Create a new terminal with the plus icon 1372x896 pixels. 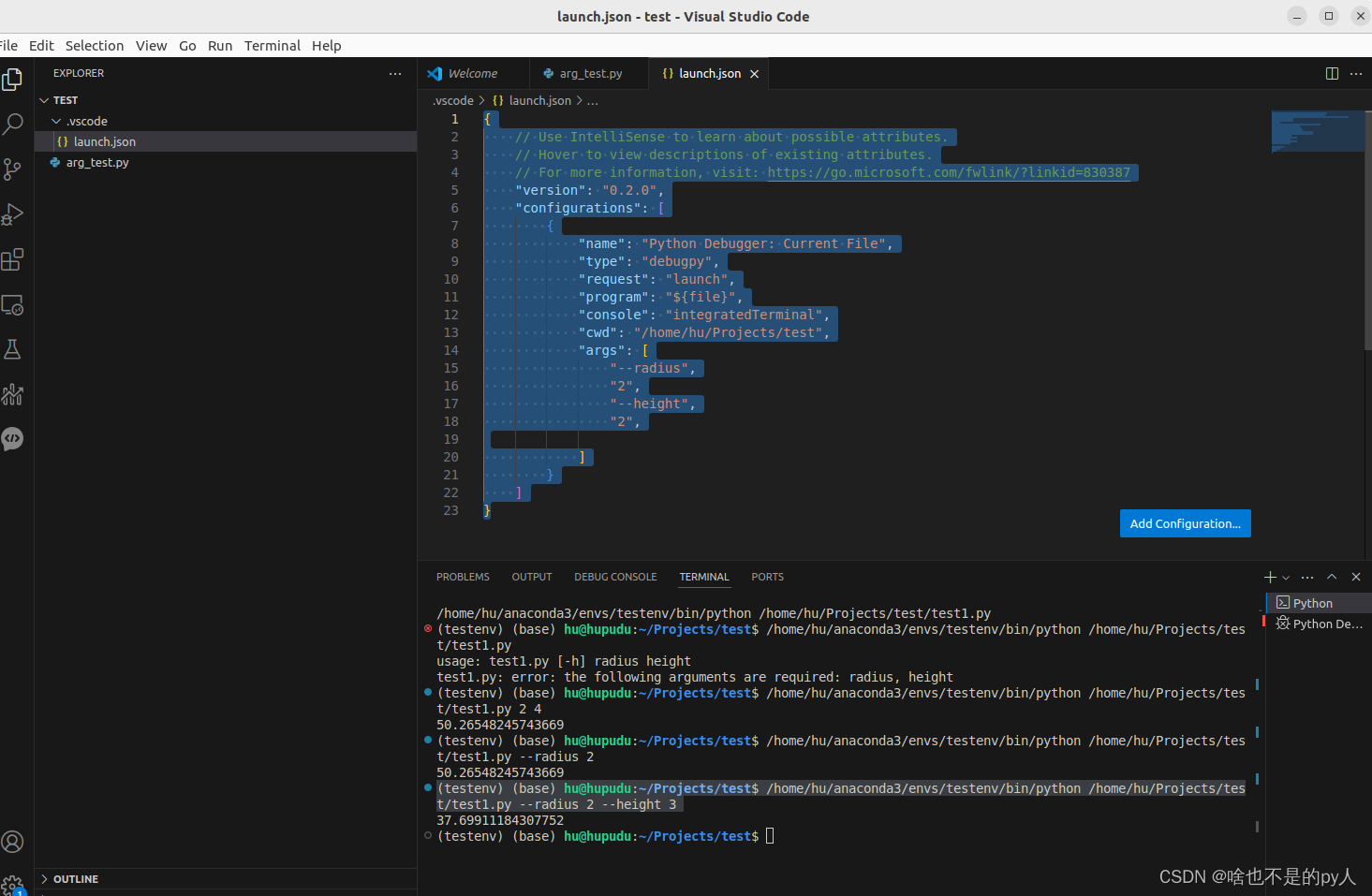(x=1270, y=577)
